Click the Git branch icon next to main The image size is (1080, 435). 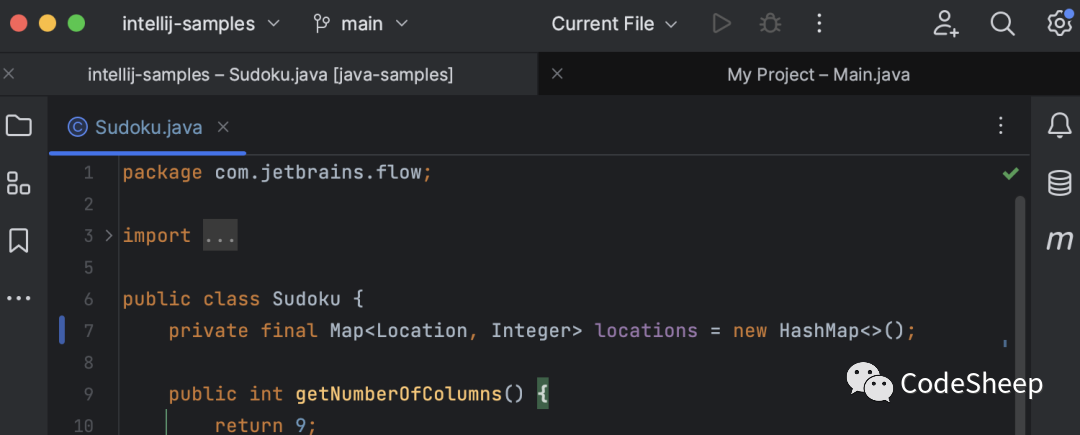322,24
